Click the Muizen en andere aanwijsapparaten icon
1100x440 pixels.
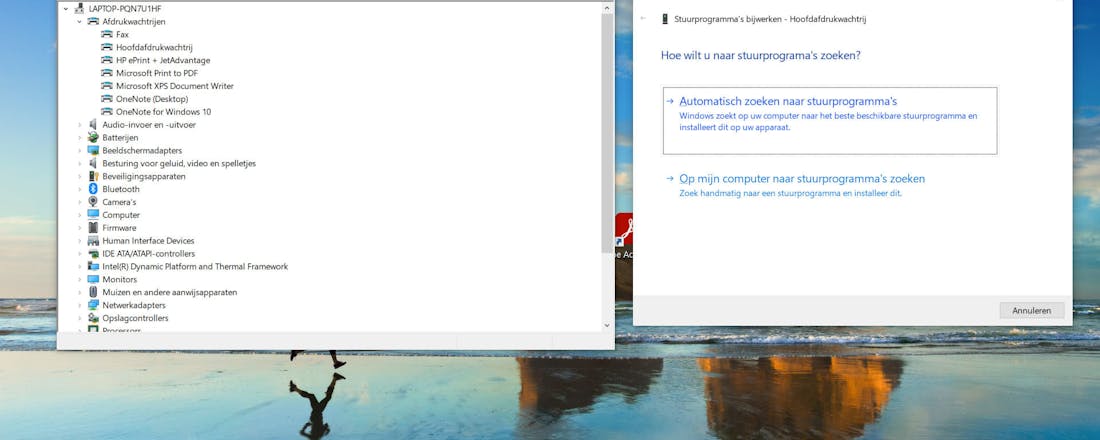[x=93, y=292]
